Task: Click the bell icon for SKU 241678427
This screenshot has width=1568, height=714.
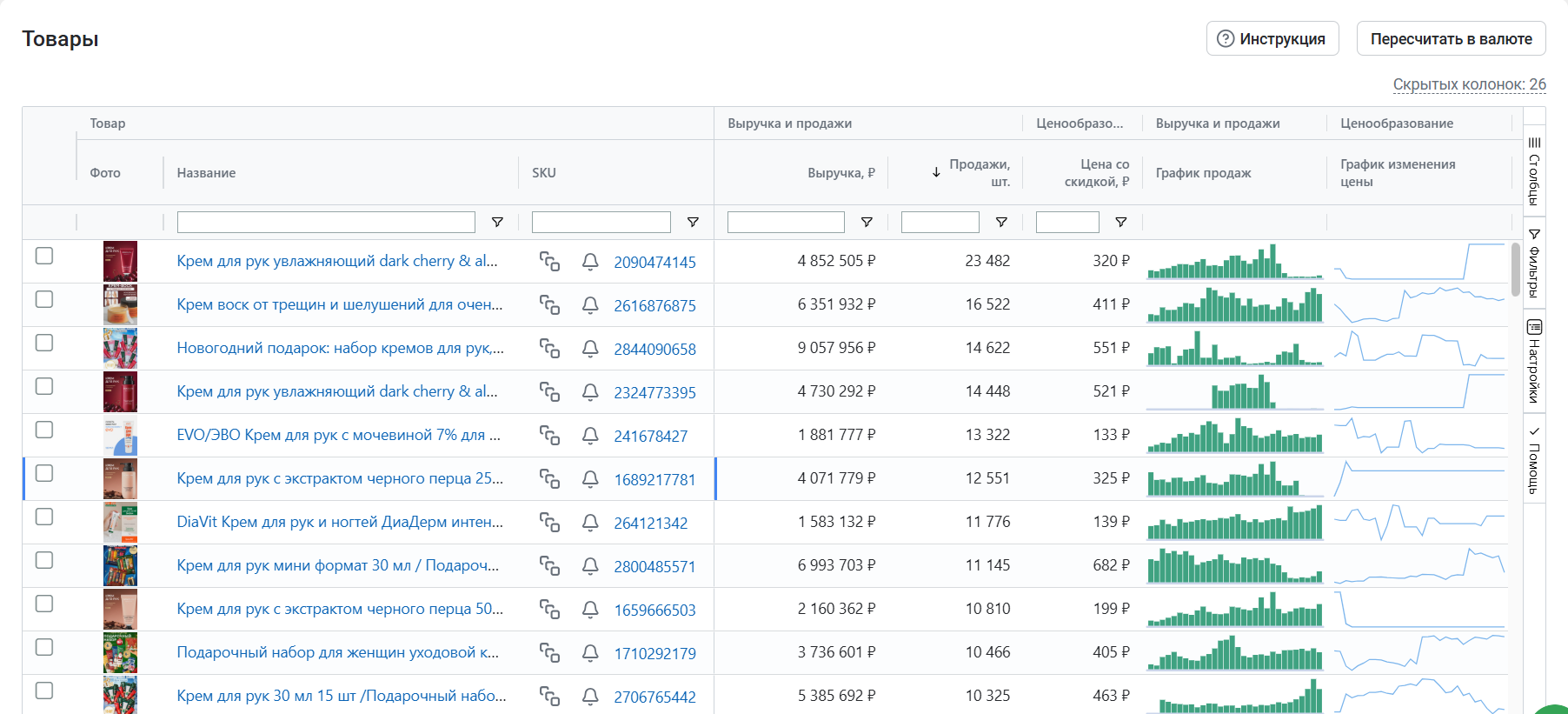Action: pos(590,436)
